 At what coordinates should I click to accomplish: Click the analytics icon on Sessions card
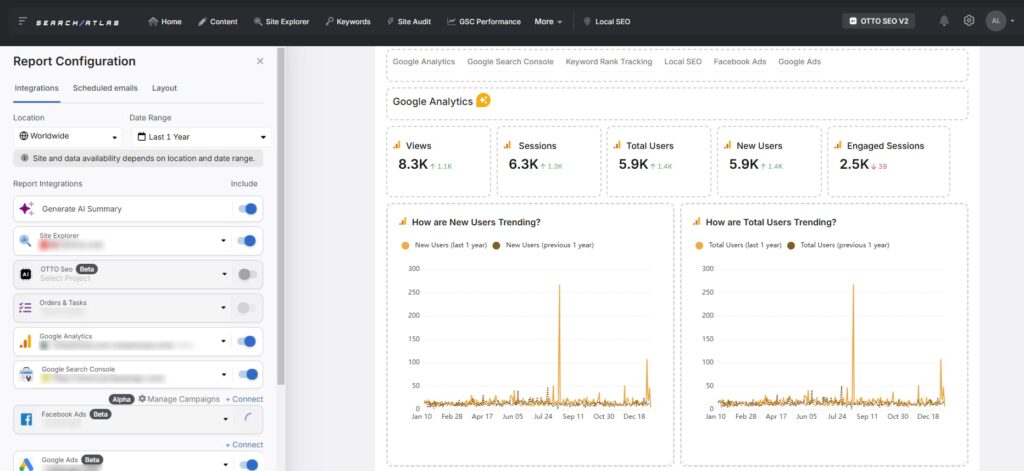507,145
